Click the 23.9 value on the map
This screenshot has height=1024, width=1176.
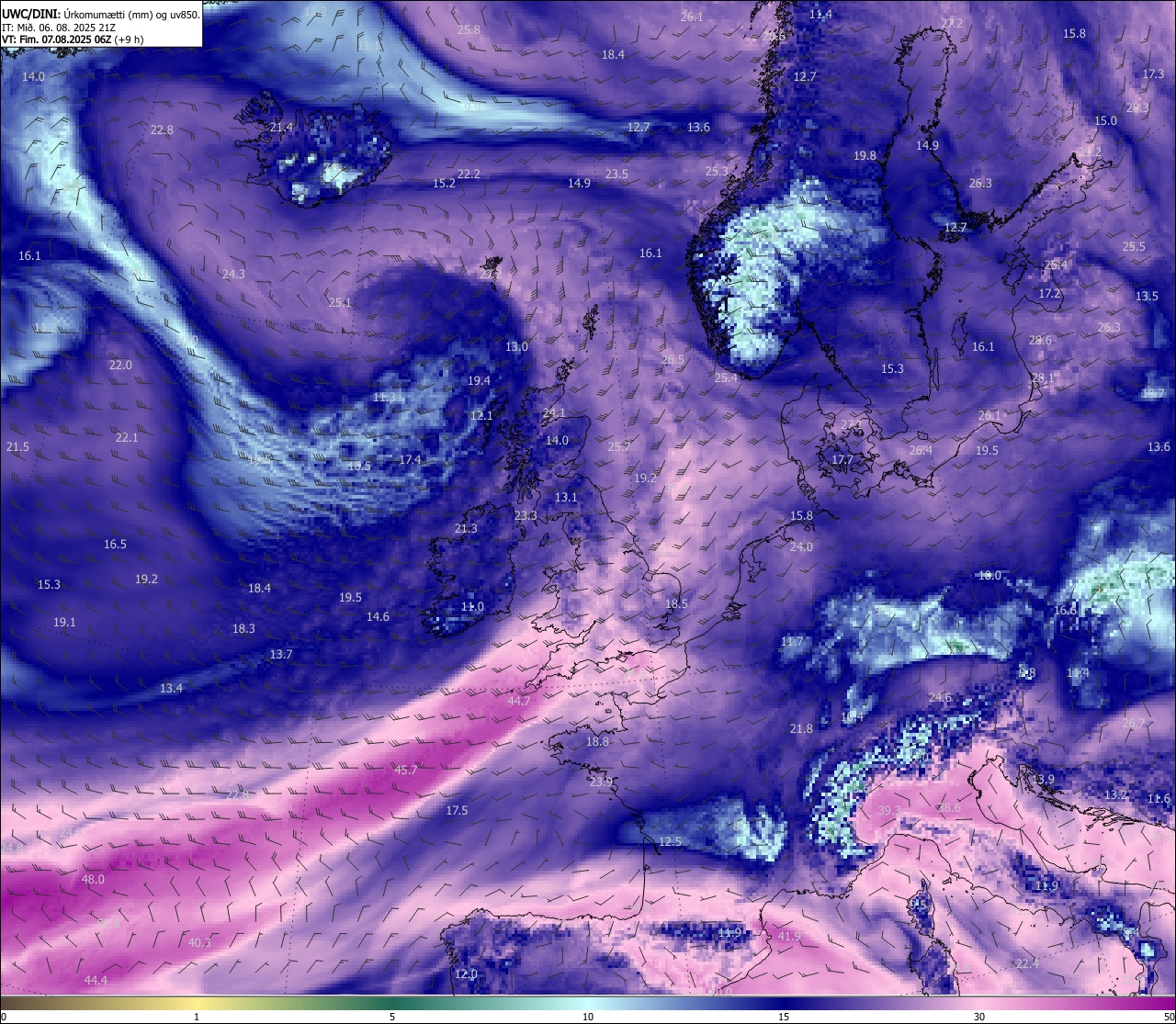601,782
